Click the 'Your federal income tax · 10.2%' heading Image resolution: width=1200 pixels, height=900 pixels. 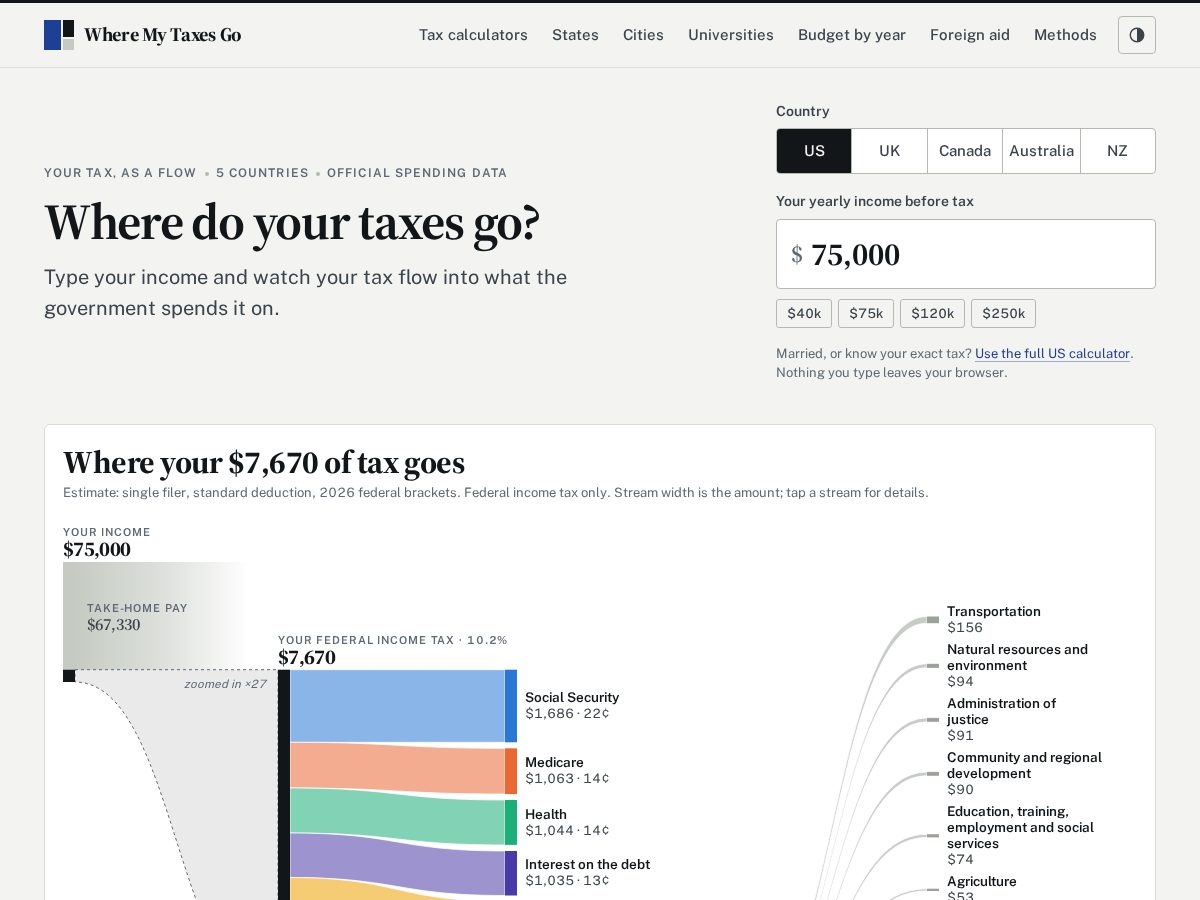tap(393, 640)
